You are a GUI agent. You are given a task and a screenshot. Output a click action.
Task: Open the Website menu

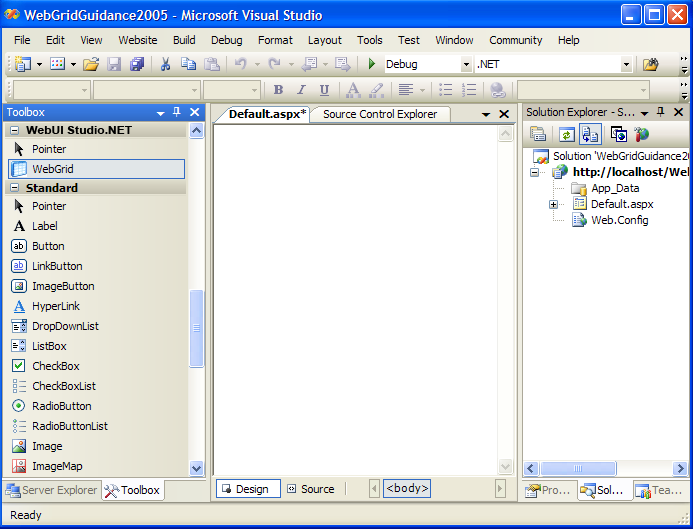point(137,40)
